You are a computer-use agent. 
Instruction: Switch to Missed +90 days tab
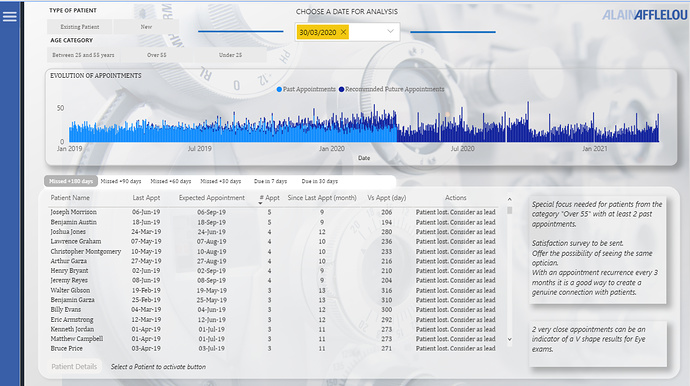pos(121,181)
